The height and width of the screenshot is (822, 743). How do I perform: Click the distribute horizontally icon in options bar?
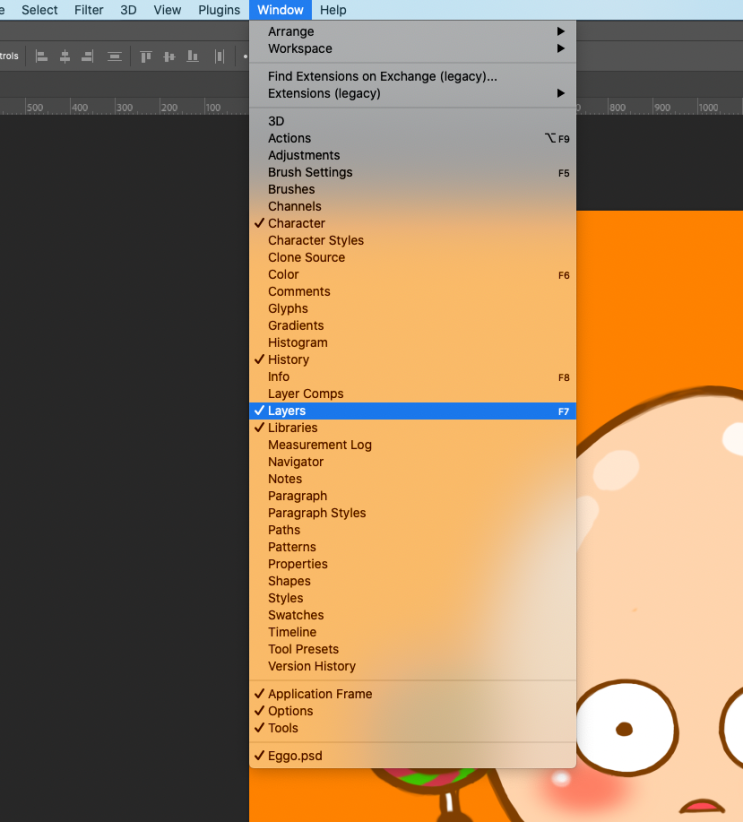[114, 57]
